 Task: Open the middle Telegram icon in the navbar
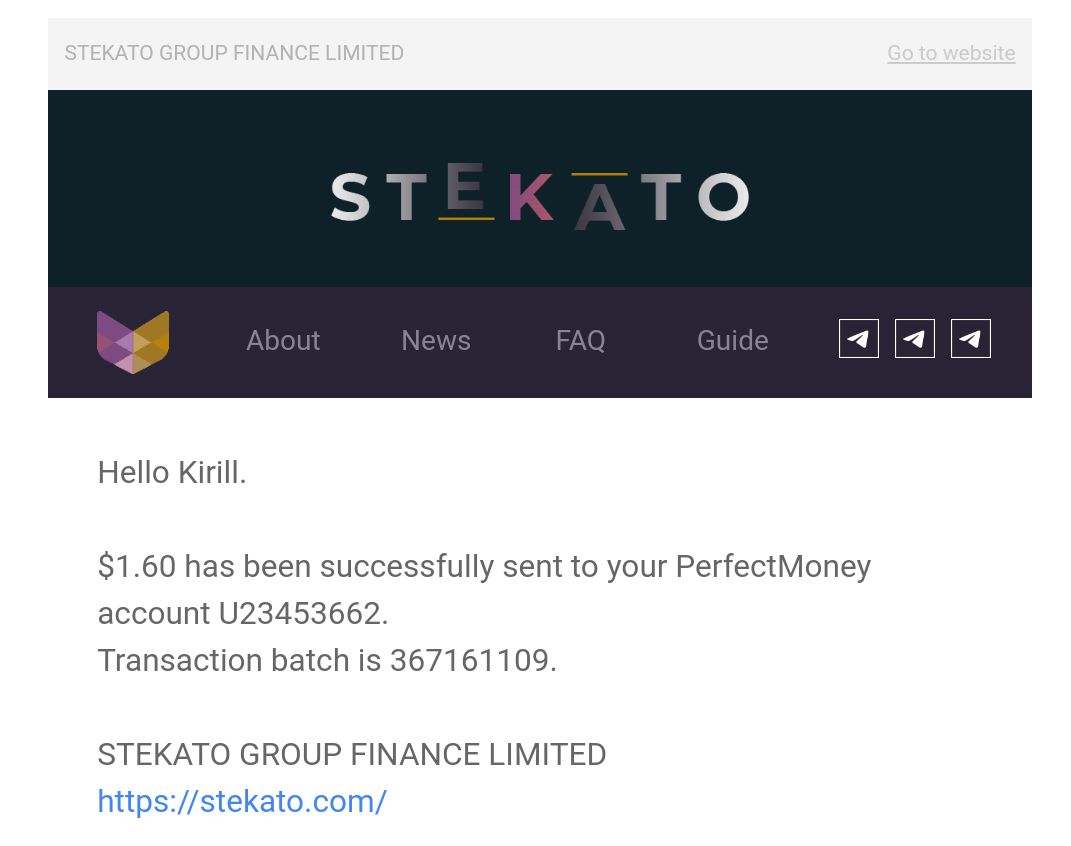[915, 339]
